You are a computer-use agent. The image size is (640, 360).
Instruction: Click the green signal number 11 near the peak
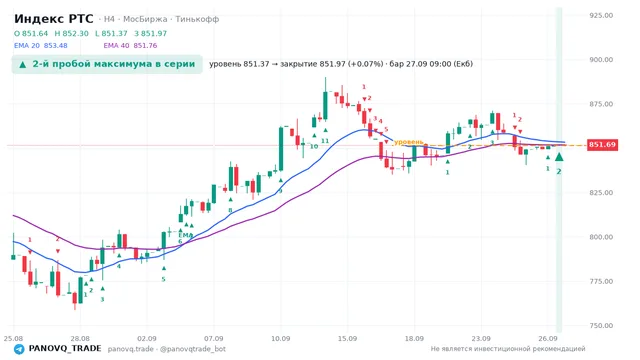[x=325, y=141]
